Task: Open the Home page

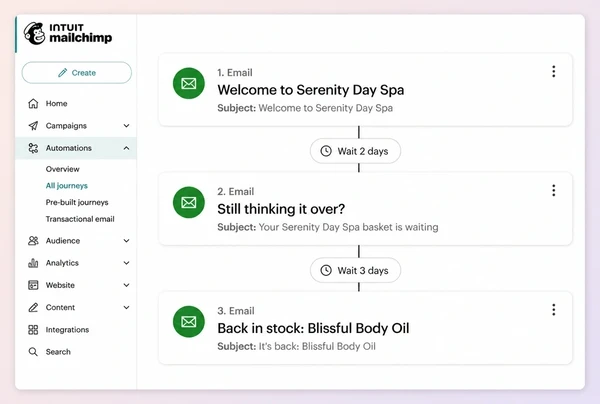Action: tap(56, 103)
